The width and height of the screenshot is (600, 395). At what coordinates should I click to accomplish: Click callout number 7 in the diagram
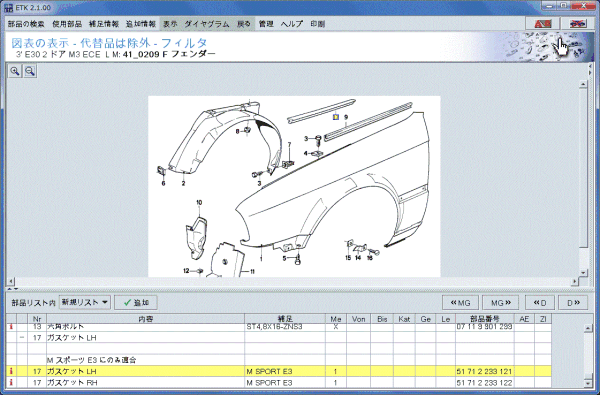pos(289,145)
